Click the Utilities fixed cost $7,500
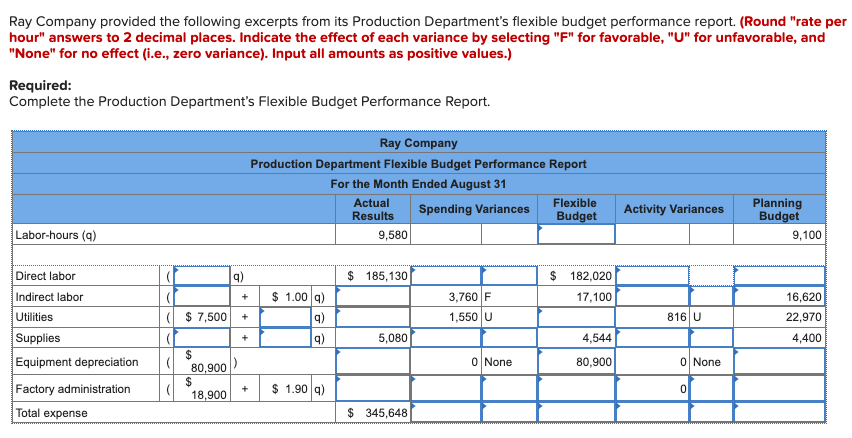The image size is (852, 438). coord(206,317)
